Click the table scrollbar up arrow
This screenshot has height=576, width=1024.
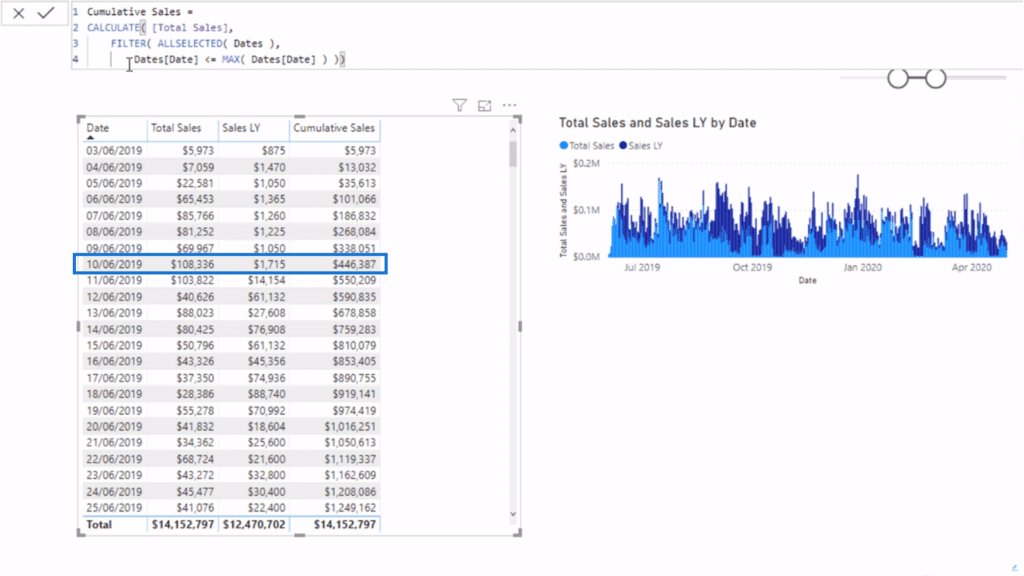(513, 131)
